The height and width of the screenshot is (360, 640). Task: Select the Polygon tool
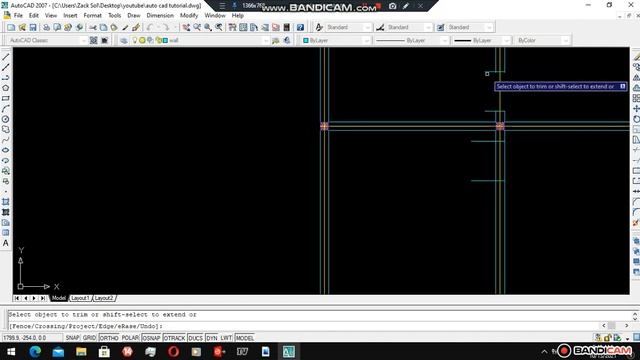6,88
